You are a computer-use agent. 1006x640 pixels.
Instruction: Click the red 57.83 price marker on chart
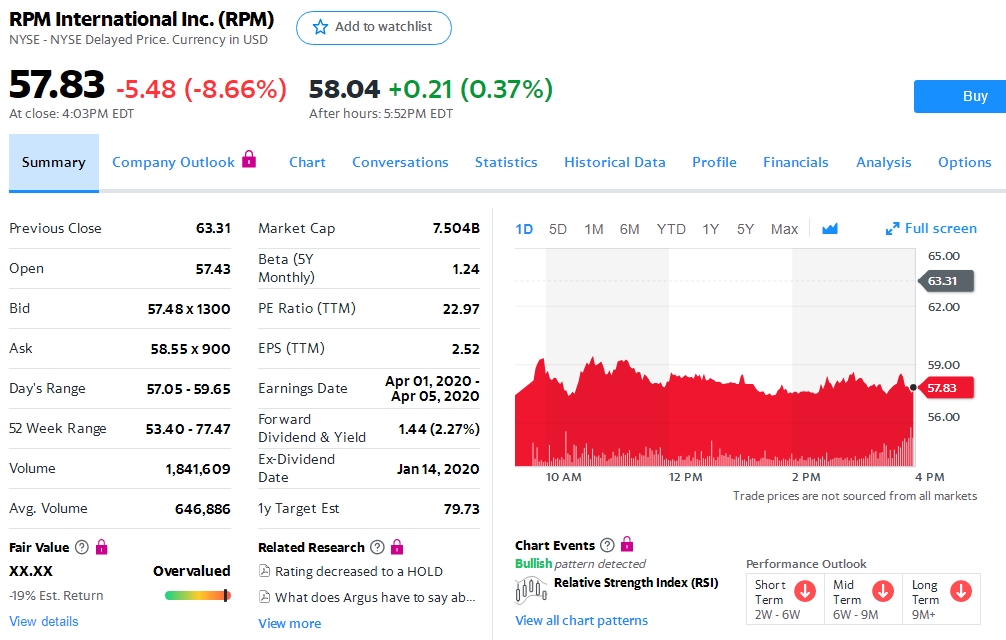(946, 388)
